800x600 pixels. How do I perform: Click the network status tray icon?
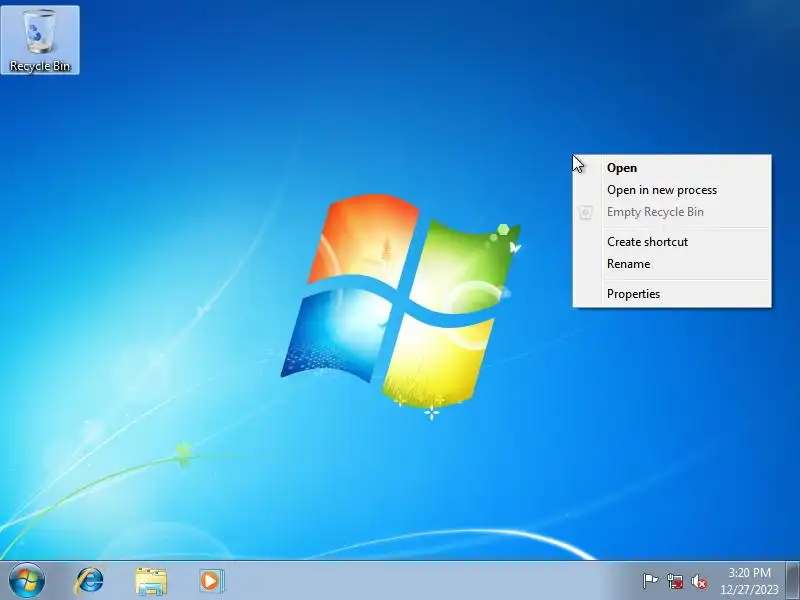click(674, 581)
